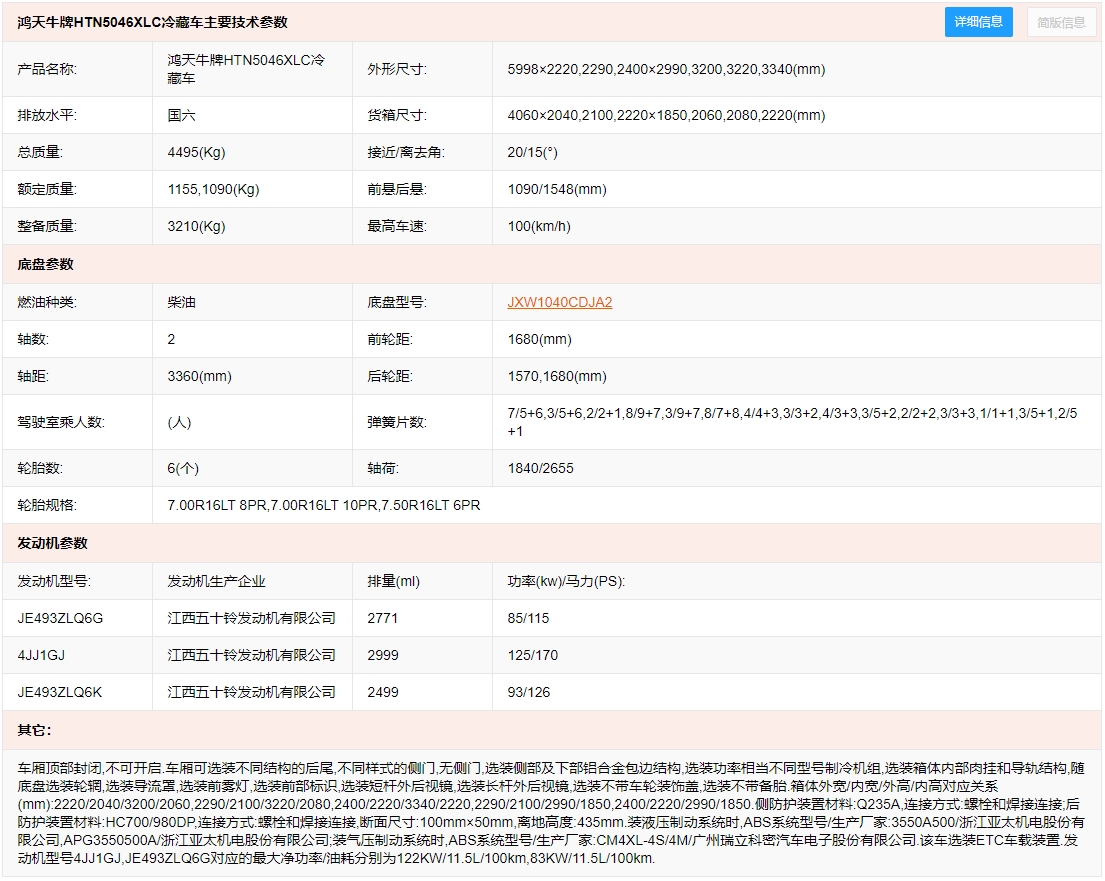
Task: Click the 燃油种类 value 柴油
Action: pos(181,302)
